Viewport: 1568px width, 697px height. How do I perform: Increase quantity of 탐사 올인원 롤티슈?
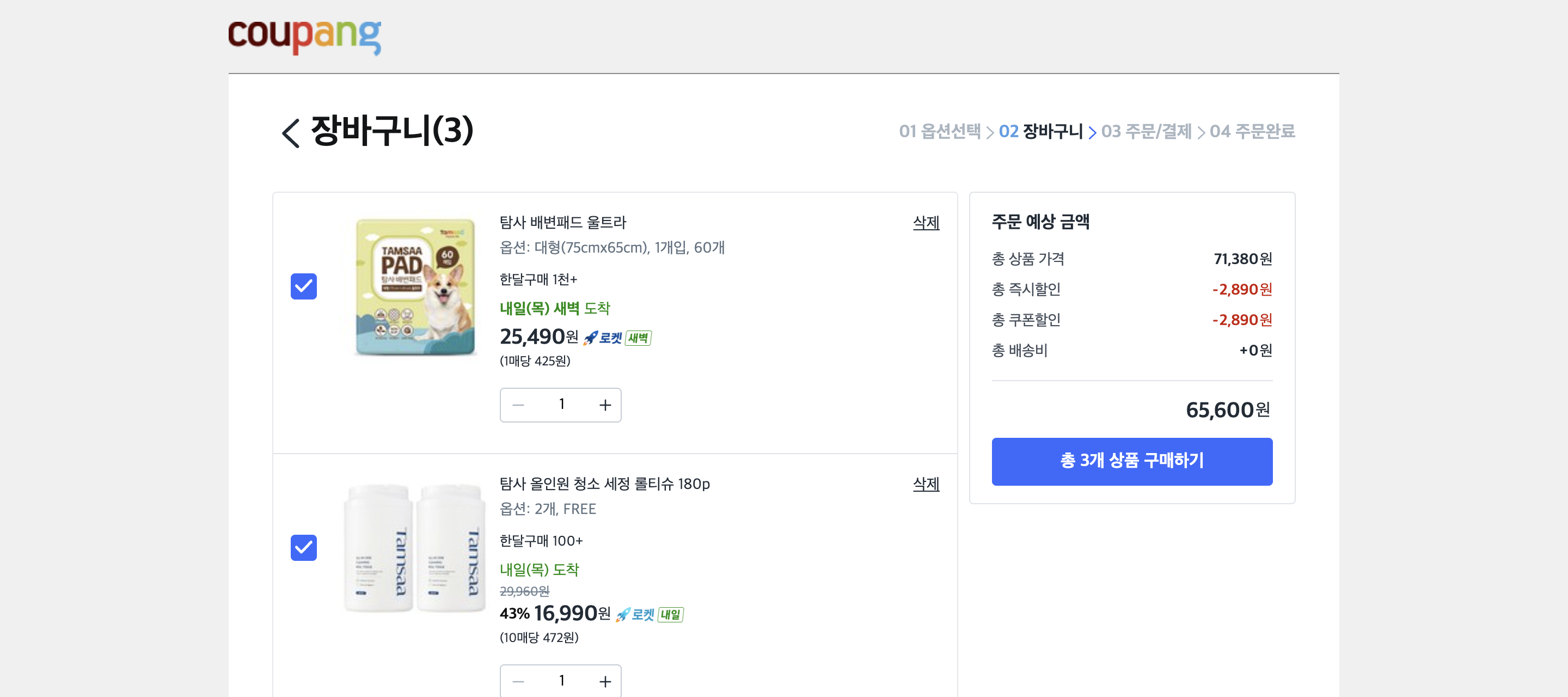[x=604, y=681]
